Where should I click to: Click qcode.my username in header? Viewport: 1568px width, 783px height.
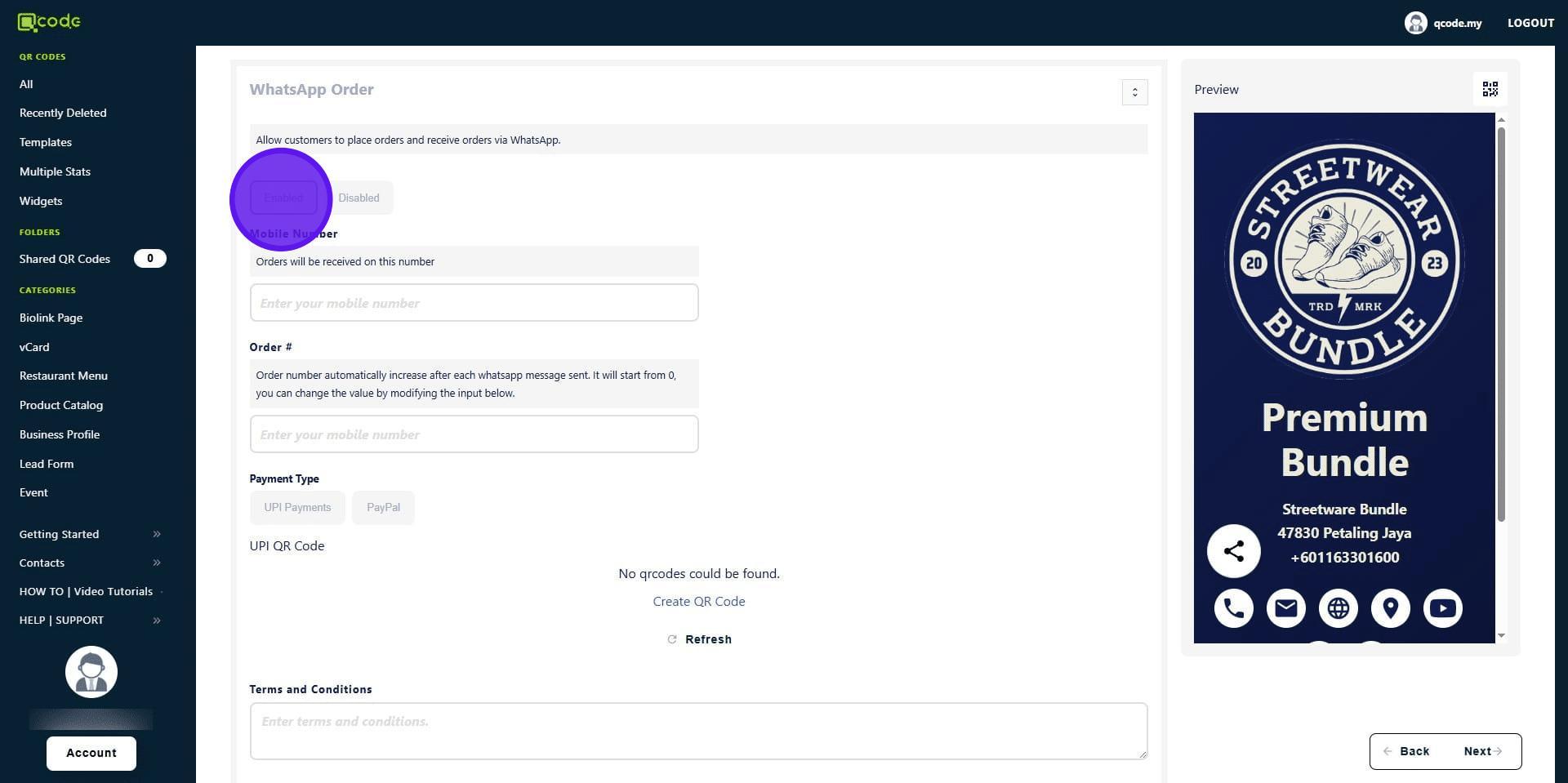[x=1458, y=23]
